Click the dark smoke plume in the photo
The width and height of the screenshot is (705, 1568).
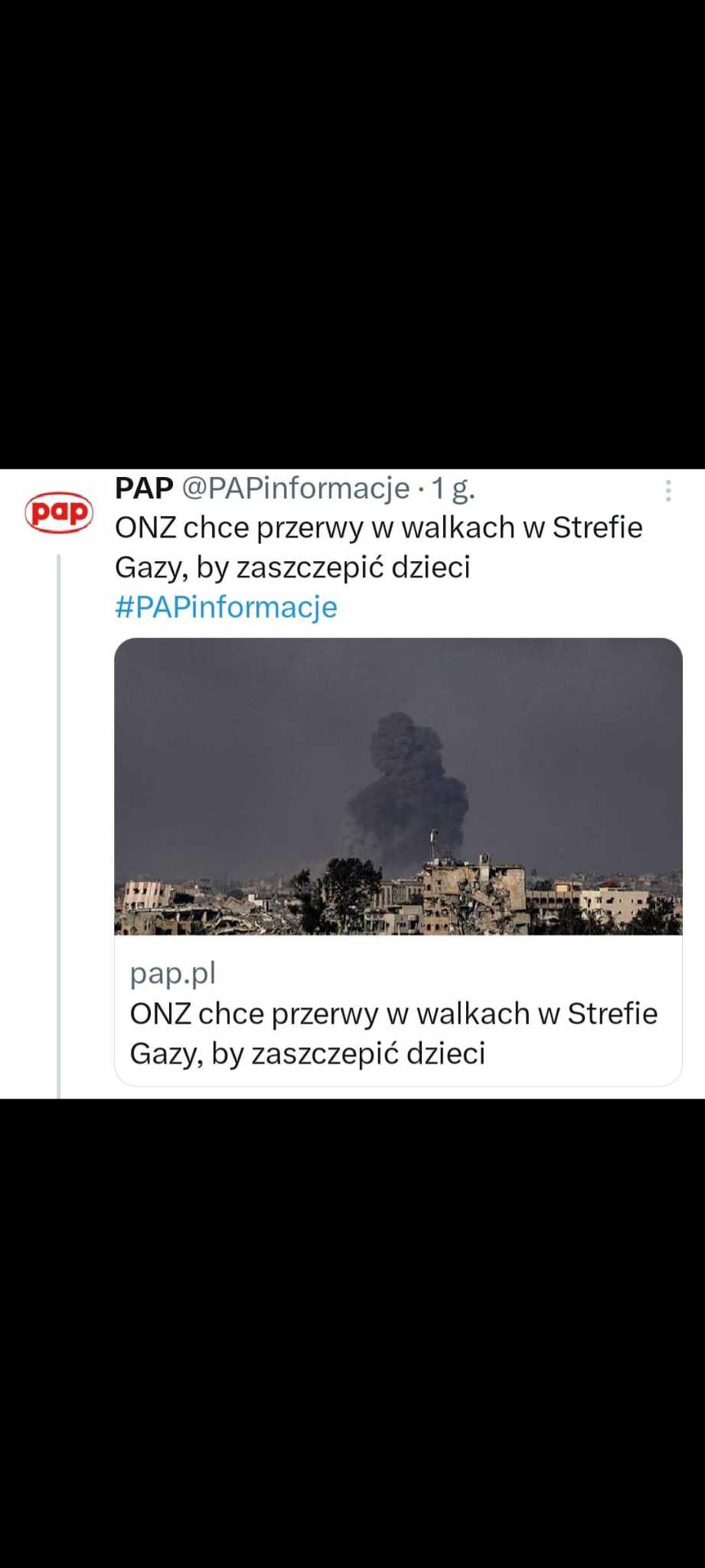point(406,789)
